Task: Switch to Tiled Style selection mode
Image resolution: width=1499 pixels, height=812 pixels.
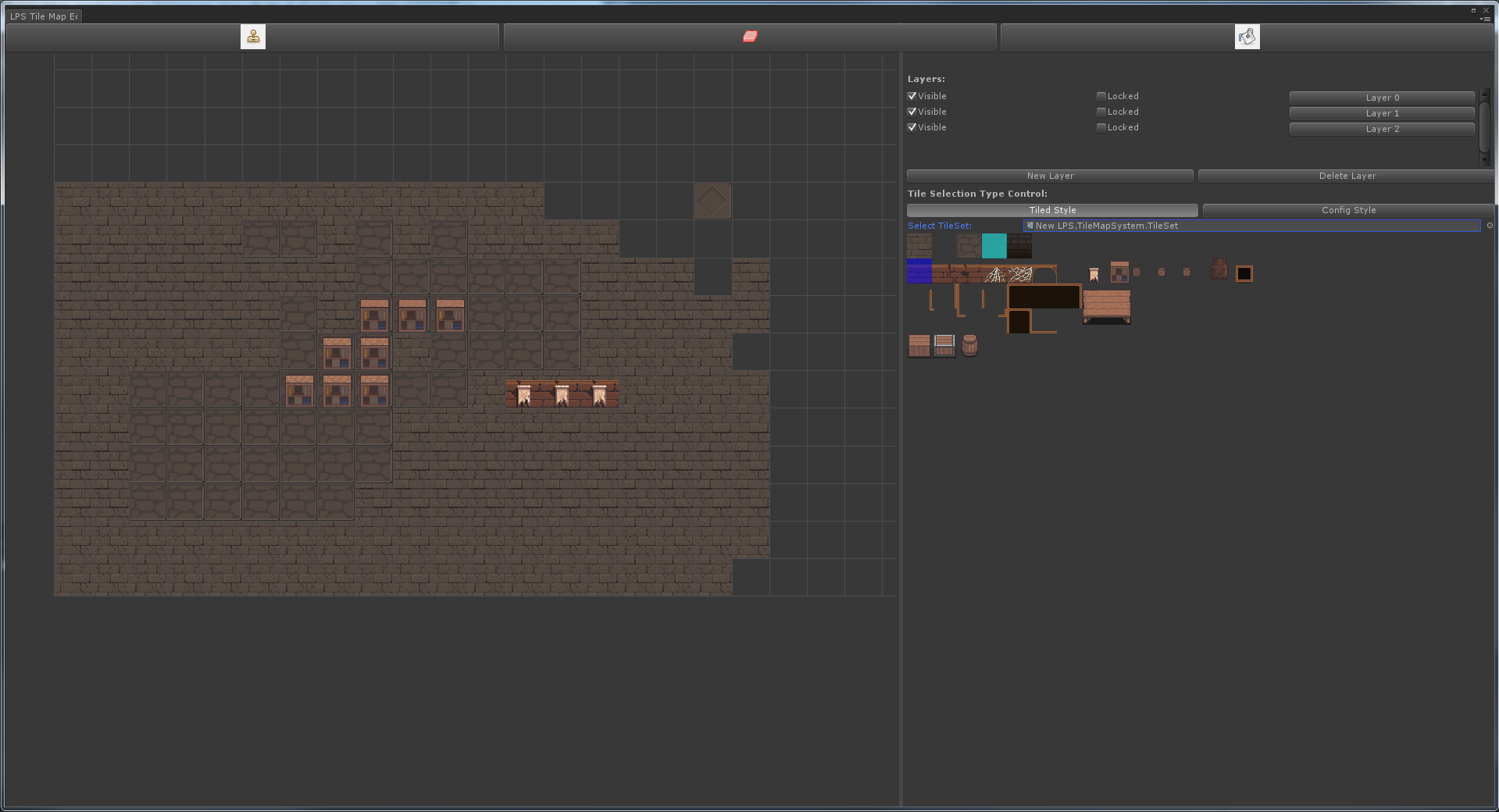Action: pyautogui.click(x=1052, y=210)
